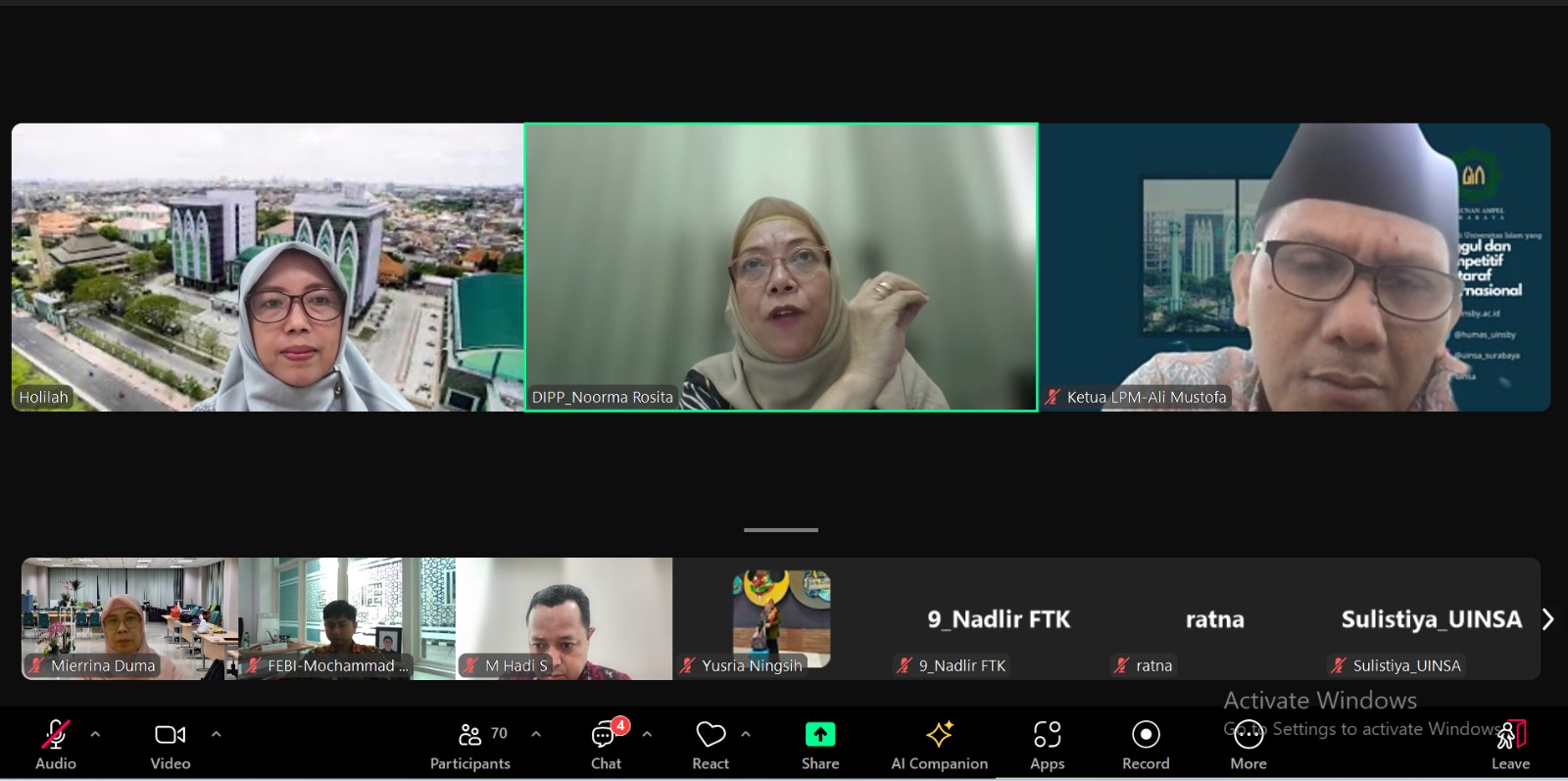Open AI Companion sparkle icon
This screenshot has height=781, width=1568.
coord(940,734)
